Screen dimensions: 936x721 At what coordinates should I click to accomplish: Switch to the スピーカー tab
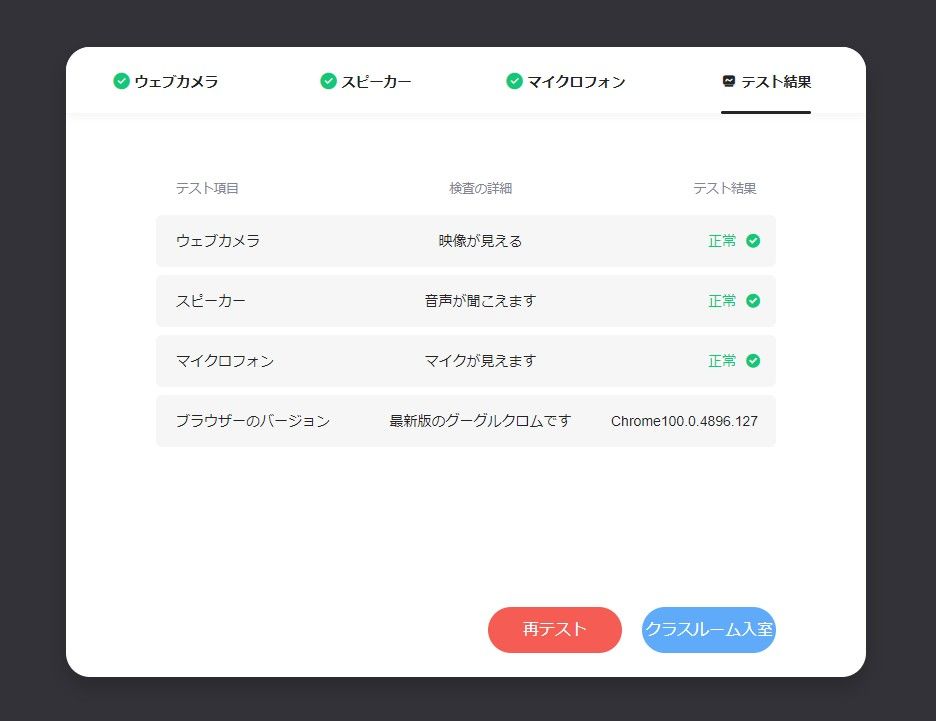[x=376, y=81]
